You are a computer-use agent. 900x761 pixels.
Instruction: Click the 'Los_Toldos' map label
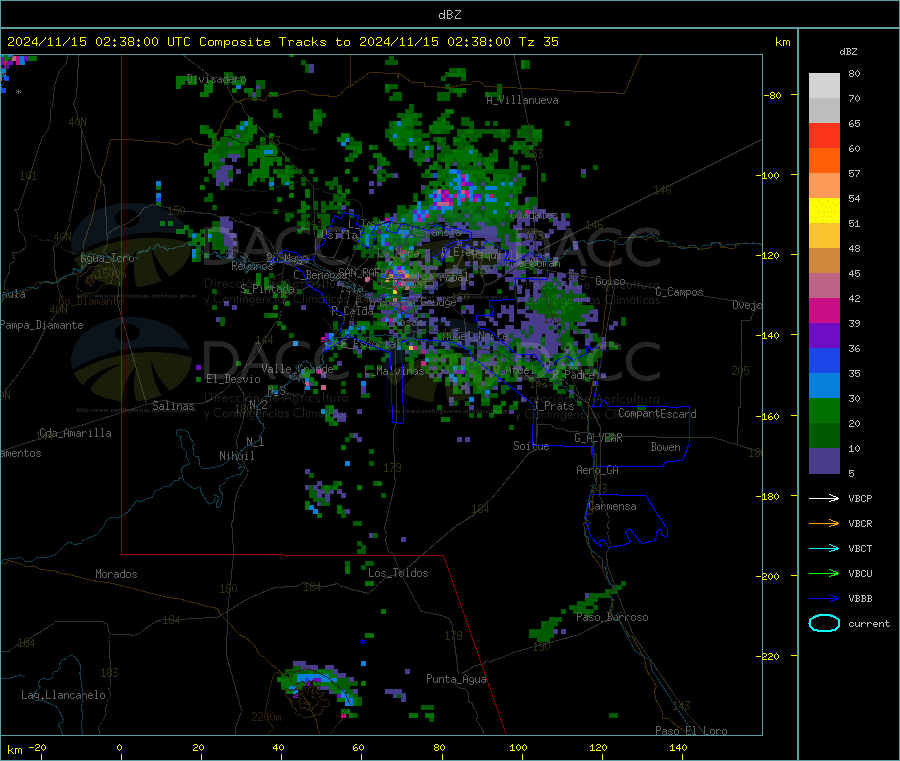(x=398, y=573)
